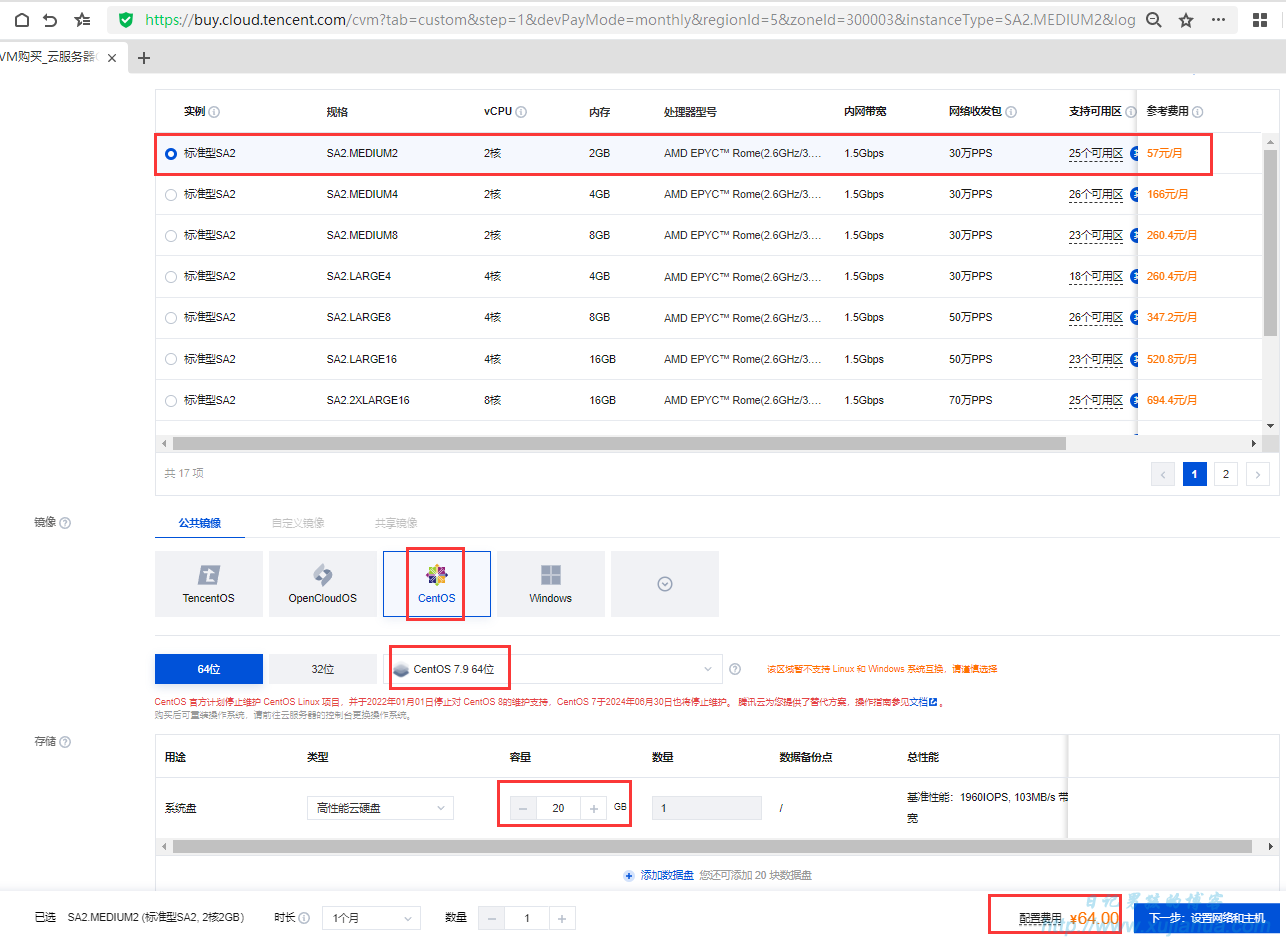Click help icon beside the CentOS version dropdown

(735, 669)
